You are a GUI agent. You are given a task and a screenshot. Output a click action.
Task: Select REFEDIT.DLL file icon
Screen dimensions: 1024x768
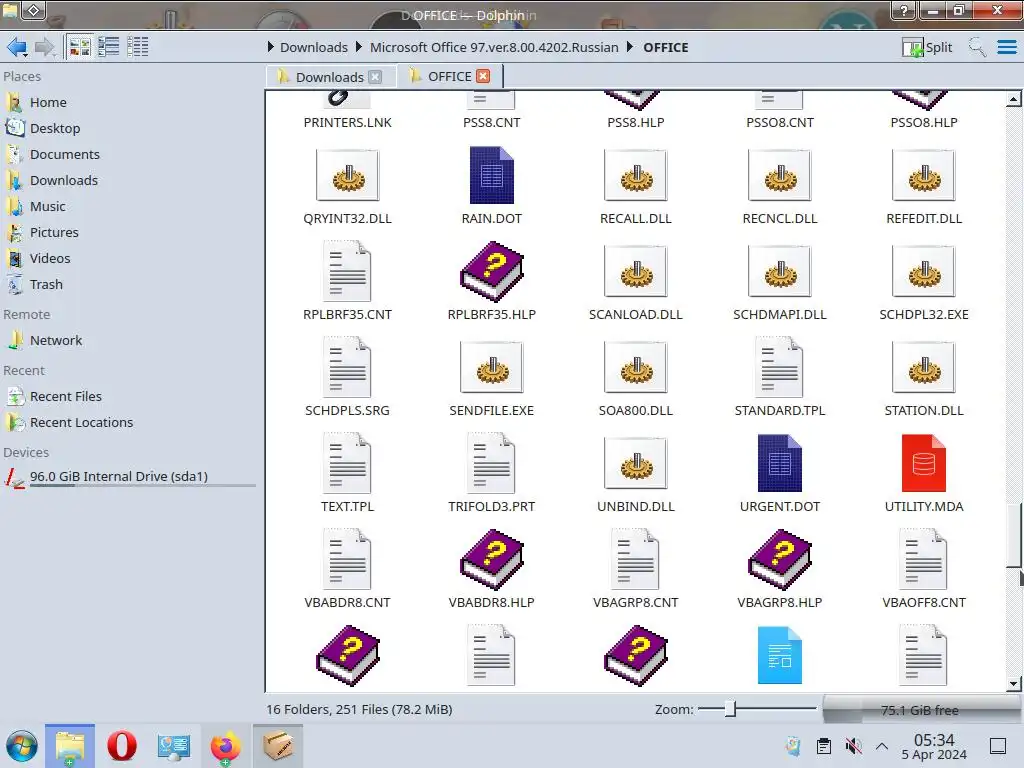pyautogui.click(x=924, y=176)
